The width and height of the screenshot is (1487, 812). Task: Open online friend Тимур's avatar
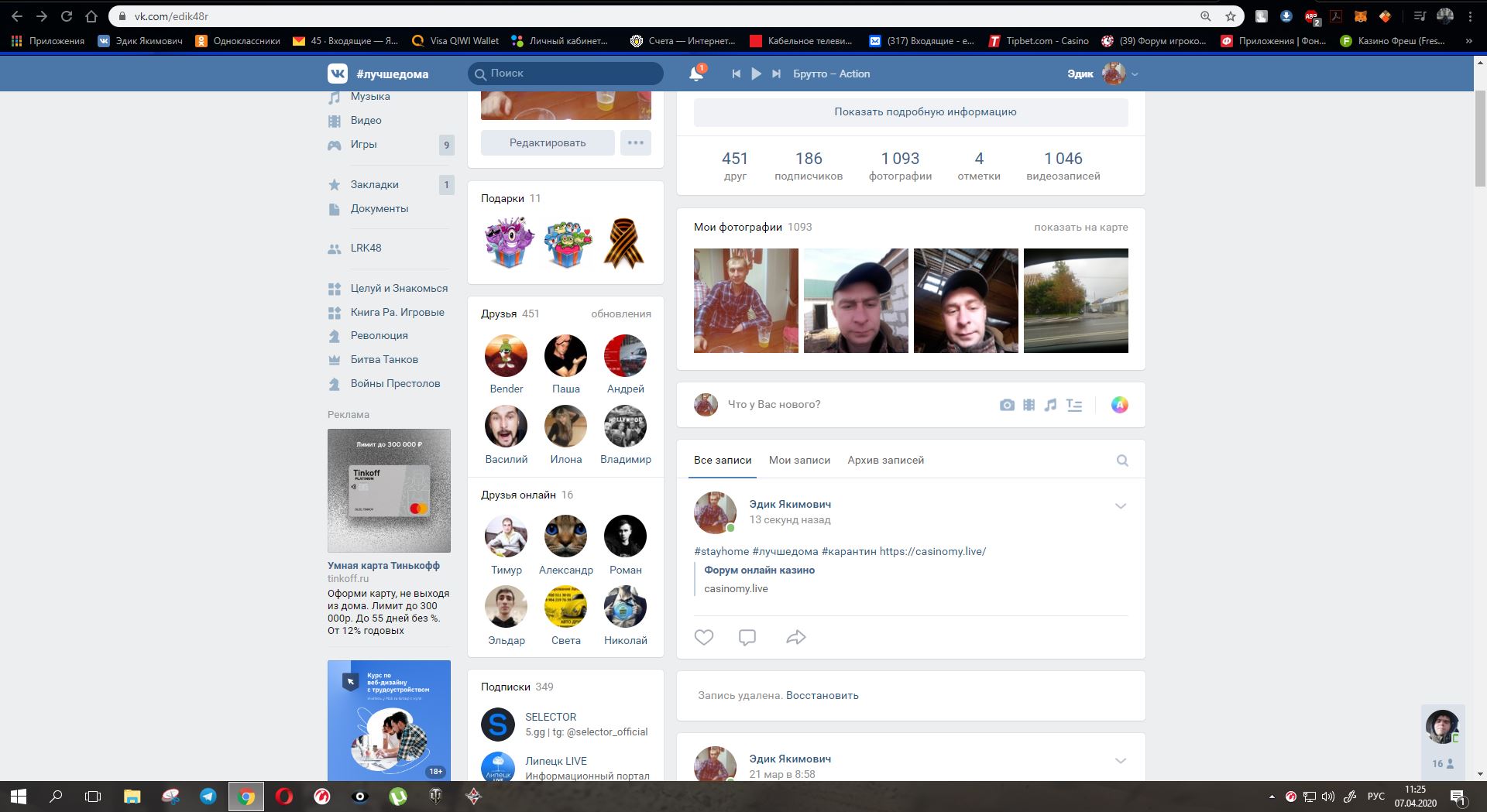click(507, 536)
